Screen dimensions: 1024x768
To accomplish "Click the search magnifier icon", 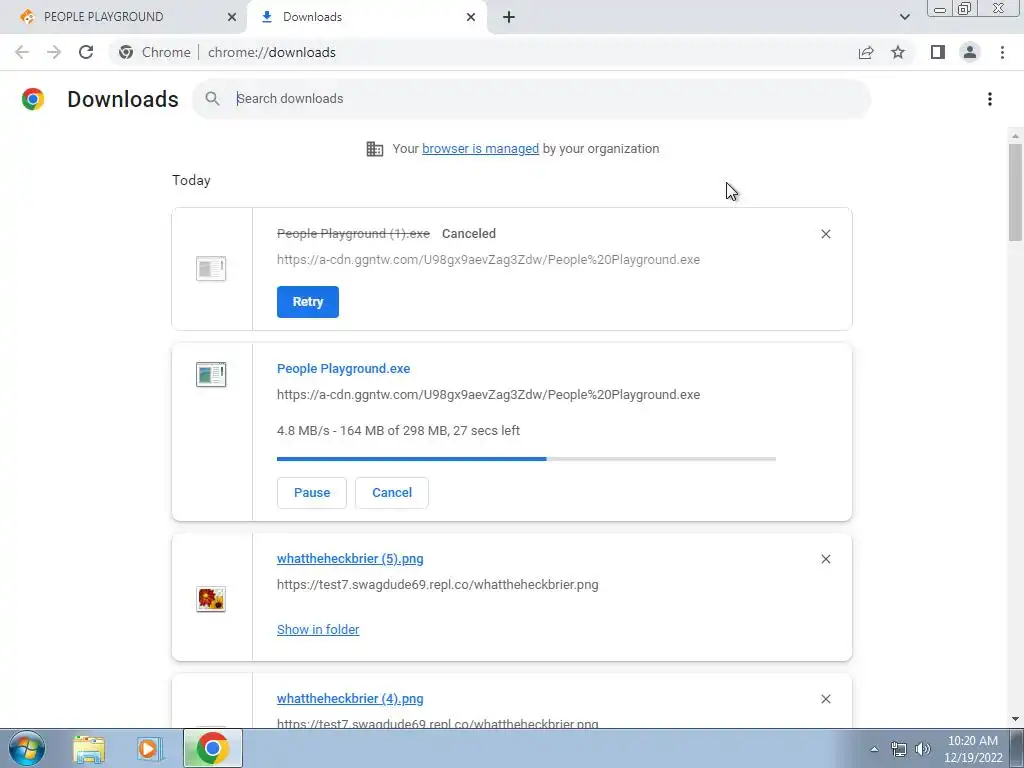I will pyautogui.click(x=212, y=99).
